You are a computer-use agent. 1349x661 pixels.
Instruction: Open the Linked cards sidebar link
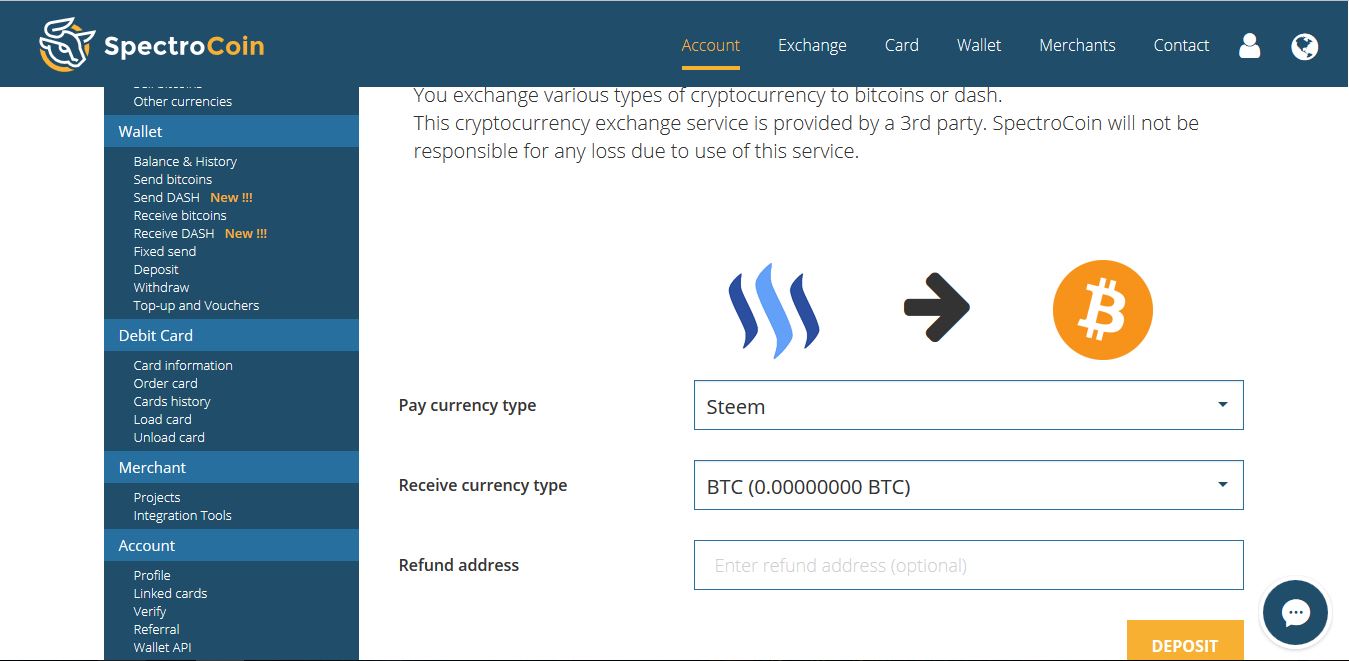(171, 593)
